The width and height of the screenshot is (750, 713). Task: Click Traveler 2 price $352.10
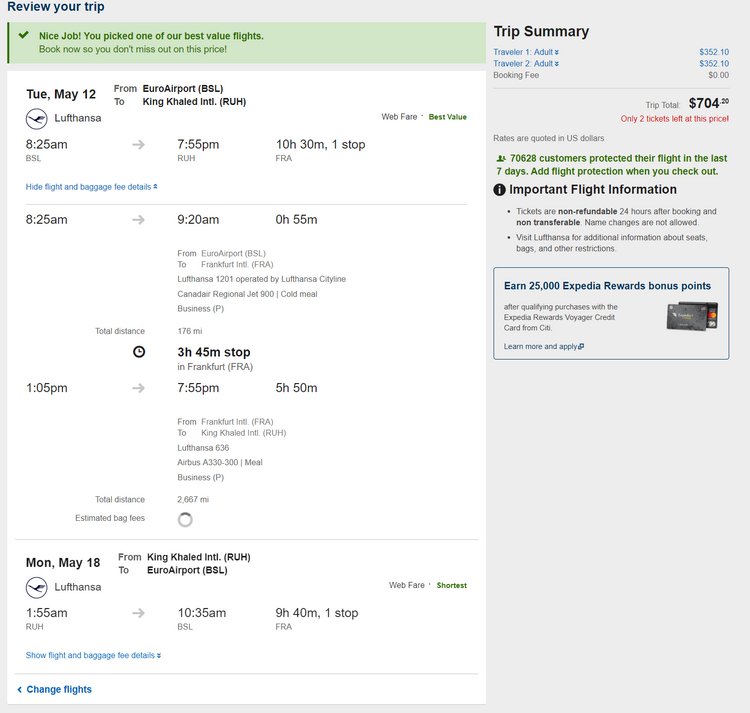(x=714, y=64)
